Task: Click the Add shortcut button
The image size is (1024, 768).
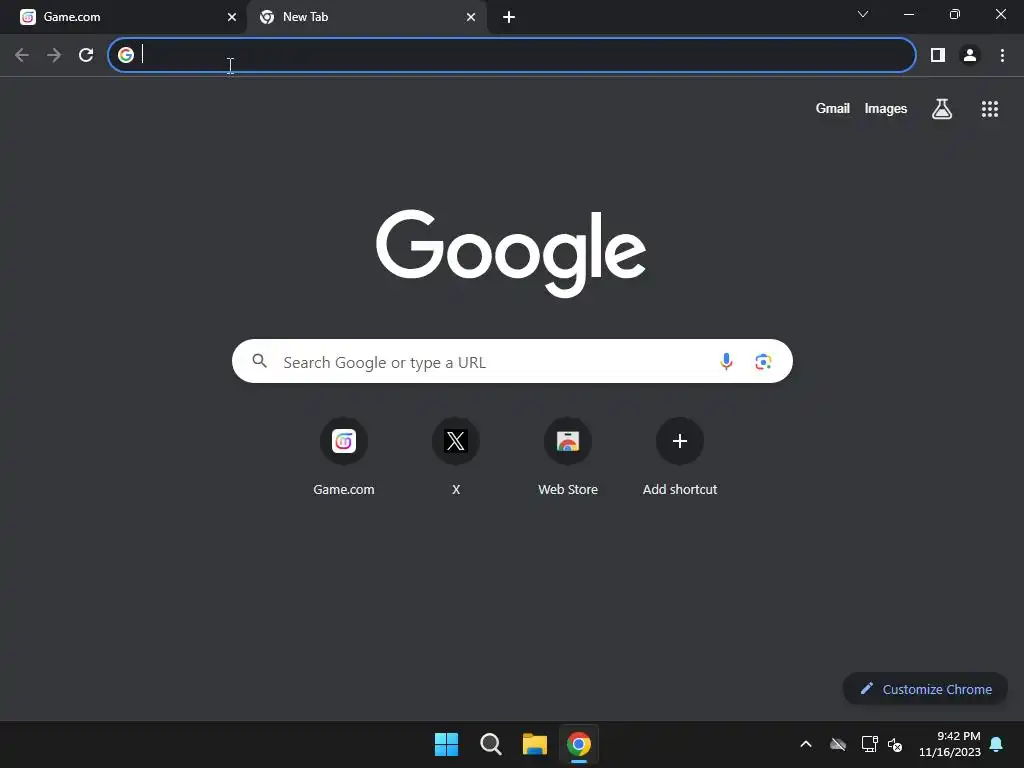Action: (680, 456)
